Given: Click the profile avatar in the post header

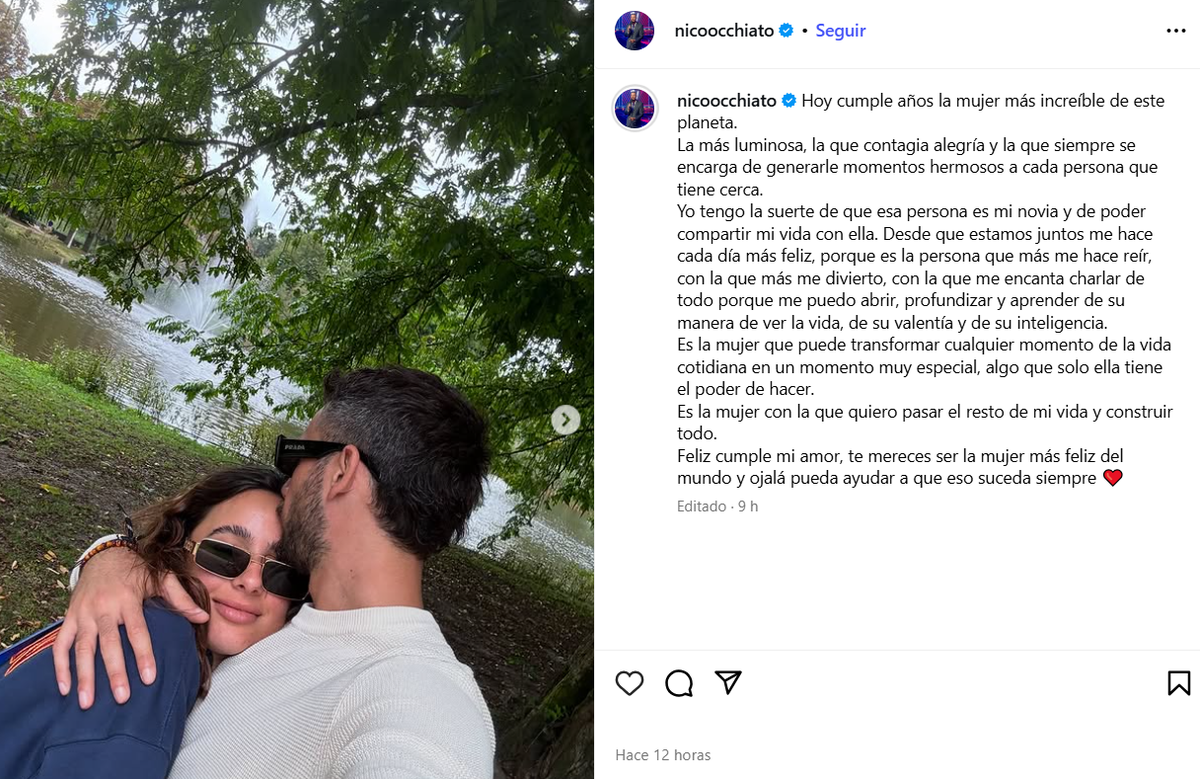Looking at the screenshot, I should pyautogui.click(x=635, y=31).
